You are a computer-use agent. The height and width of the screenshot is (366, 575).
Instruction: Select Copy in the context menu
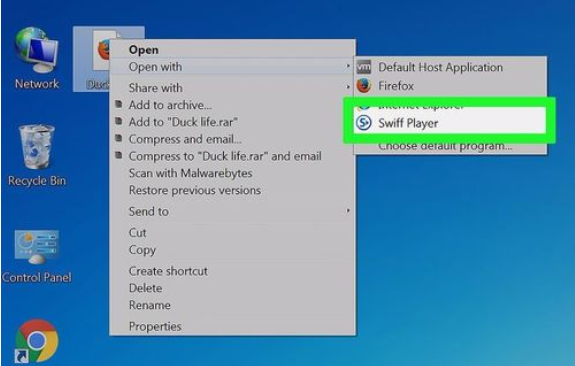pyautogui.click(x=142, y=250)
